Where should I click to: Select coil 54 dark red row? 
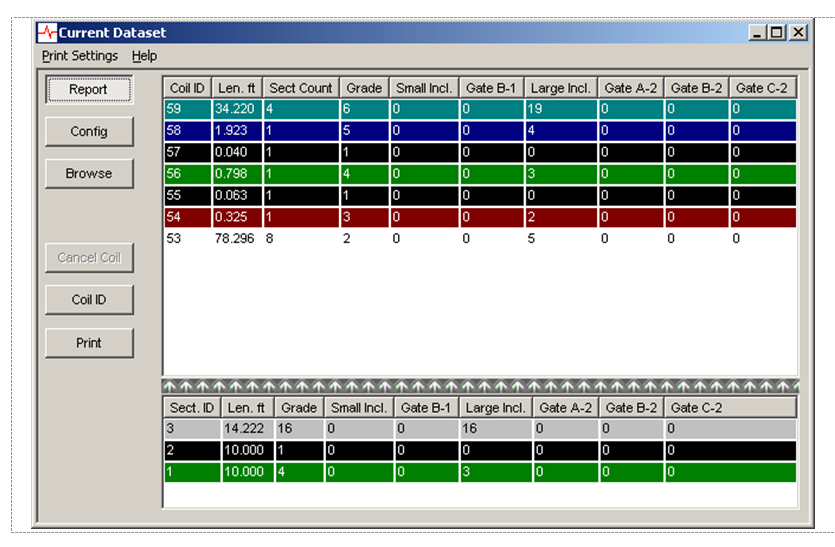480,217
